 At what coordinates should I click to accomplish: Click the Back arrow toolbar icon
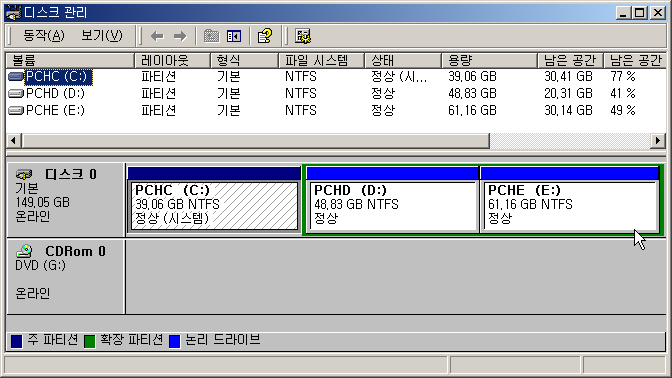157,36
